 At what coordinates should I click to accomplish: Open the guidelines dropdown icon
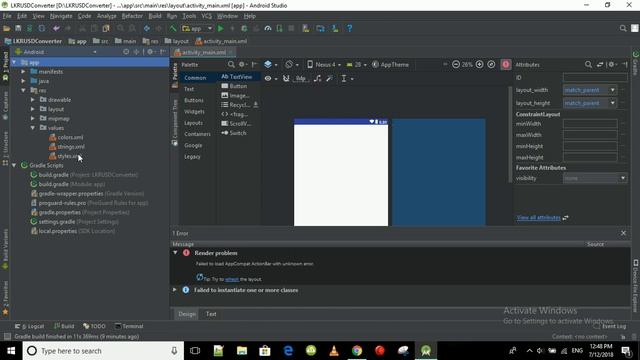coord(347,78)
